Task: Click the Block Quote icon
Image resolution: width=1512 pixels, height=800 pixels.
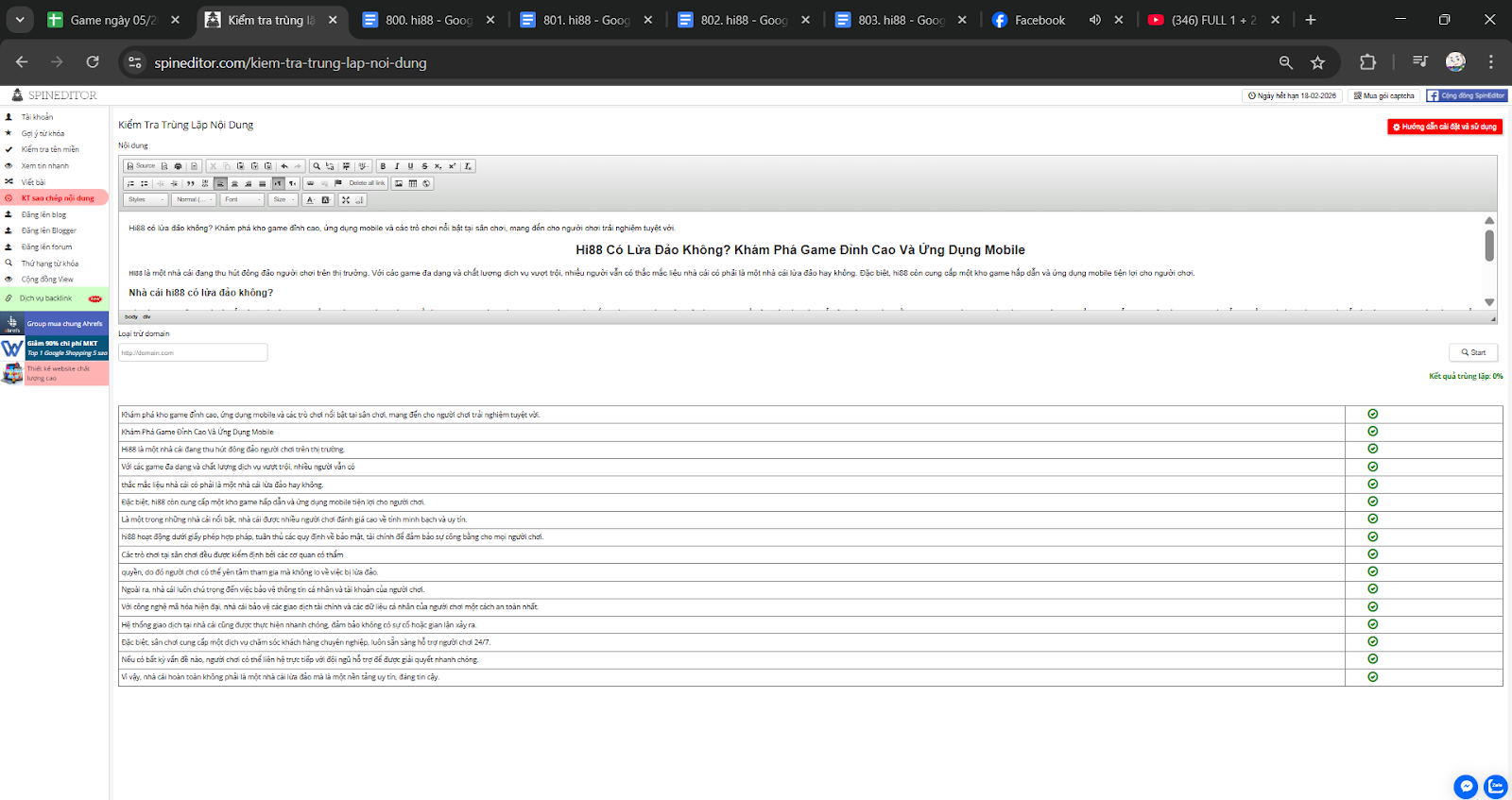Action: coord(190,183)
